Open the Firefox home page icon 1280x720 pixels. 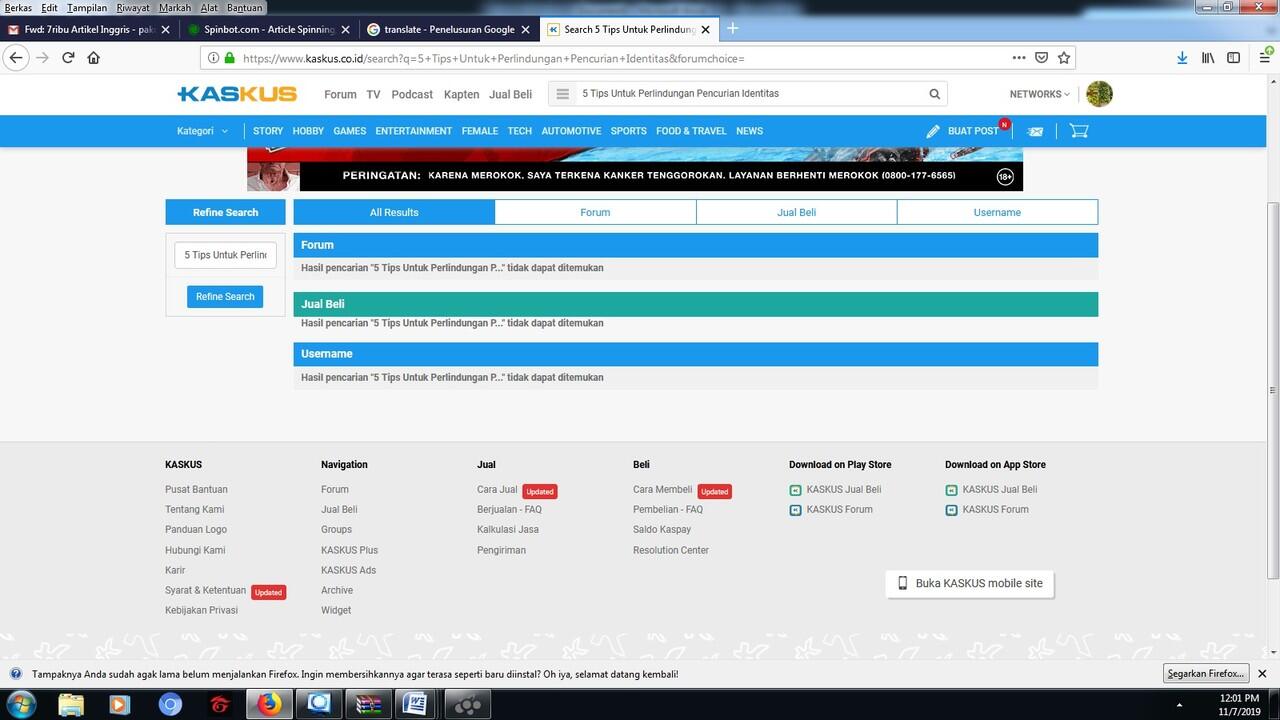coord(94,58)
